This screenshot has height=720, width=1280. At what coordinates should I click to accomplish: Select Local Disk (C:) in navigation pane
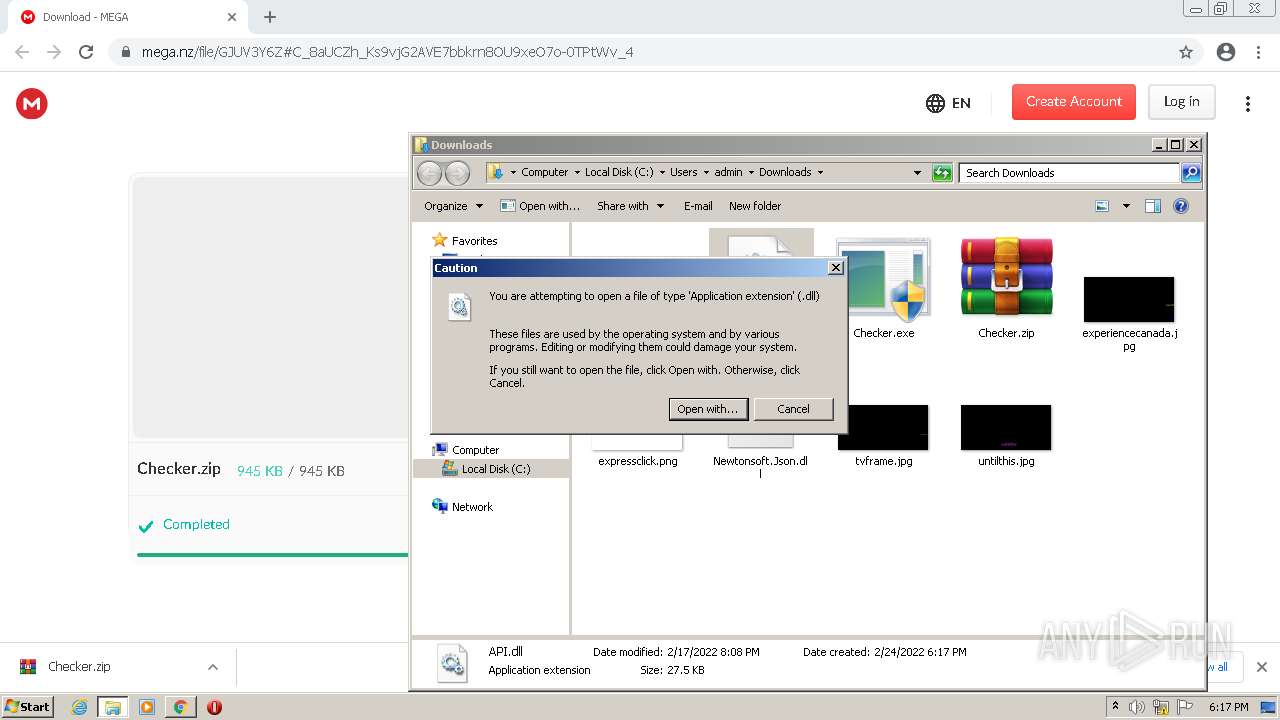(x=496, y=469)
